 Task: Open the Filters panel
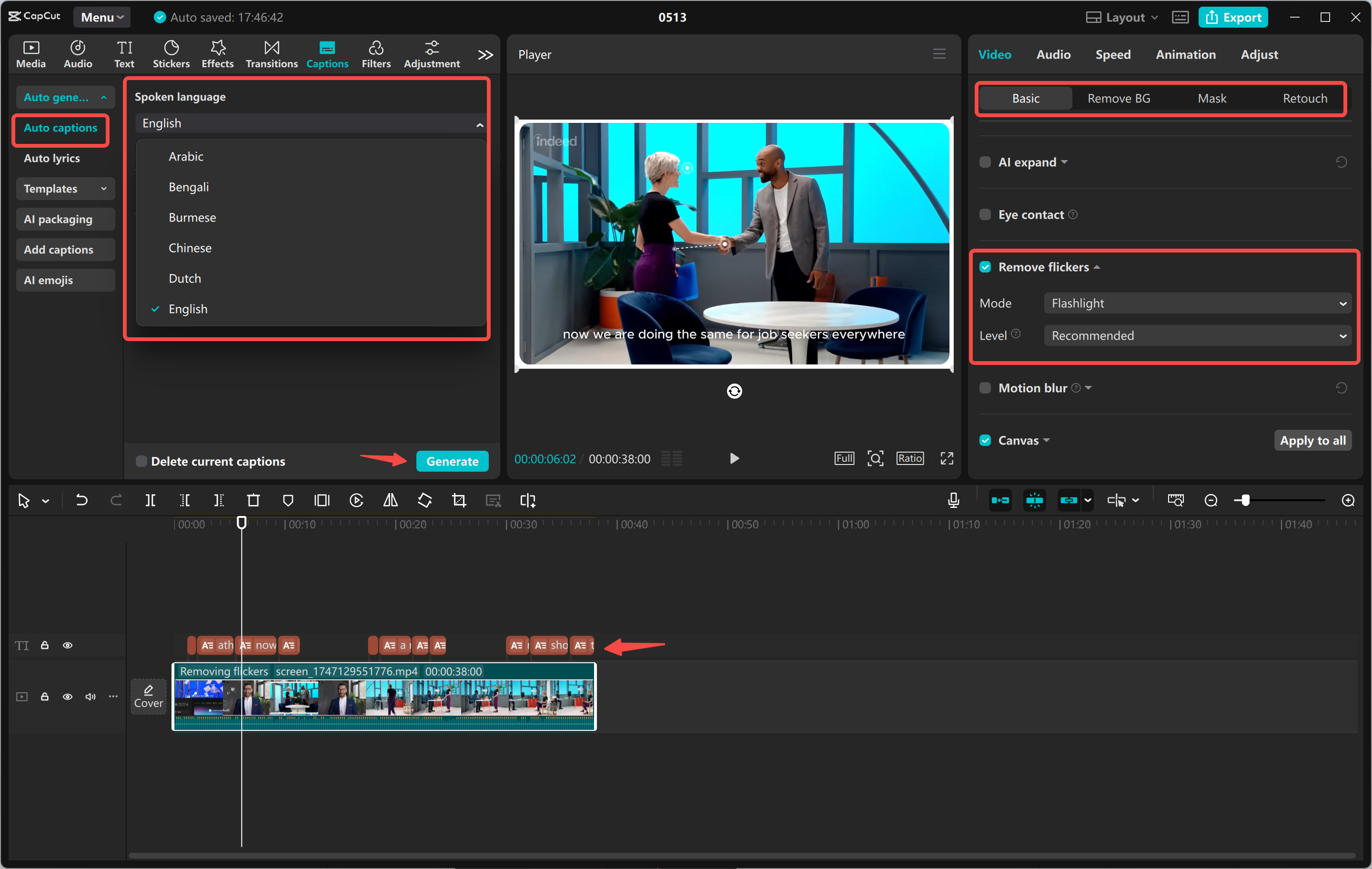coord(376,53)
